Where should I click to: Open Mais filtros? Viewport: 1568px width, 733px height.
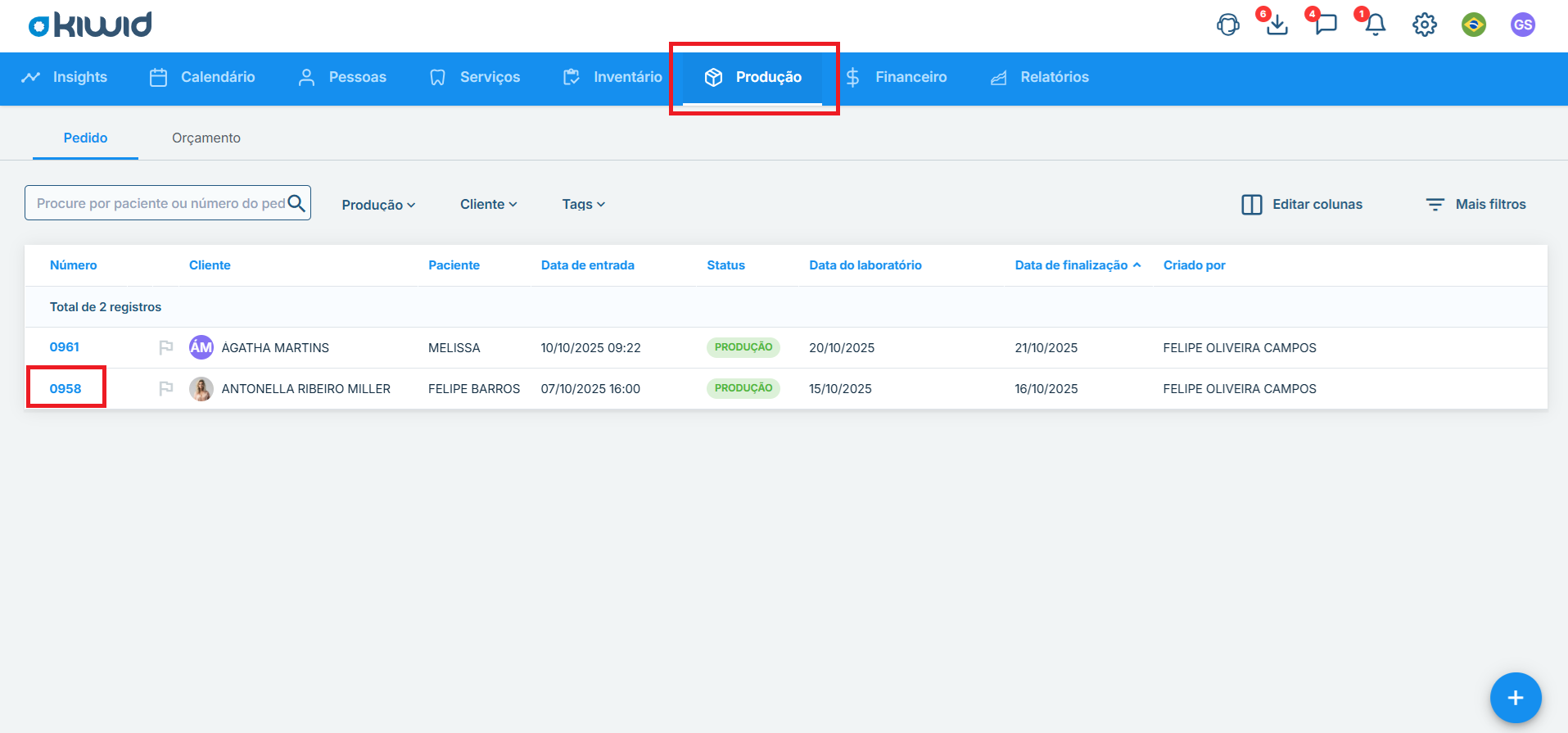[1475, 204]
